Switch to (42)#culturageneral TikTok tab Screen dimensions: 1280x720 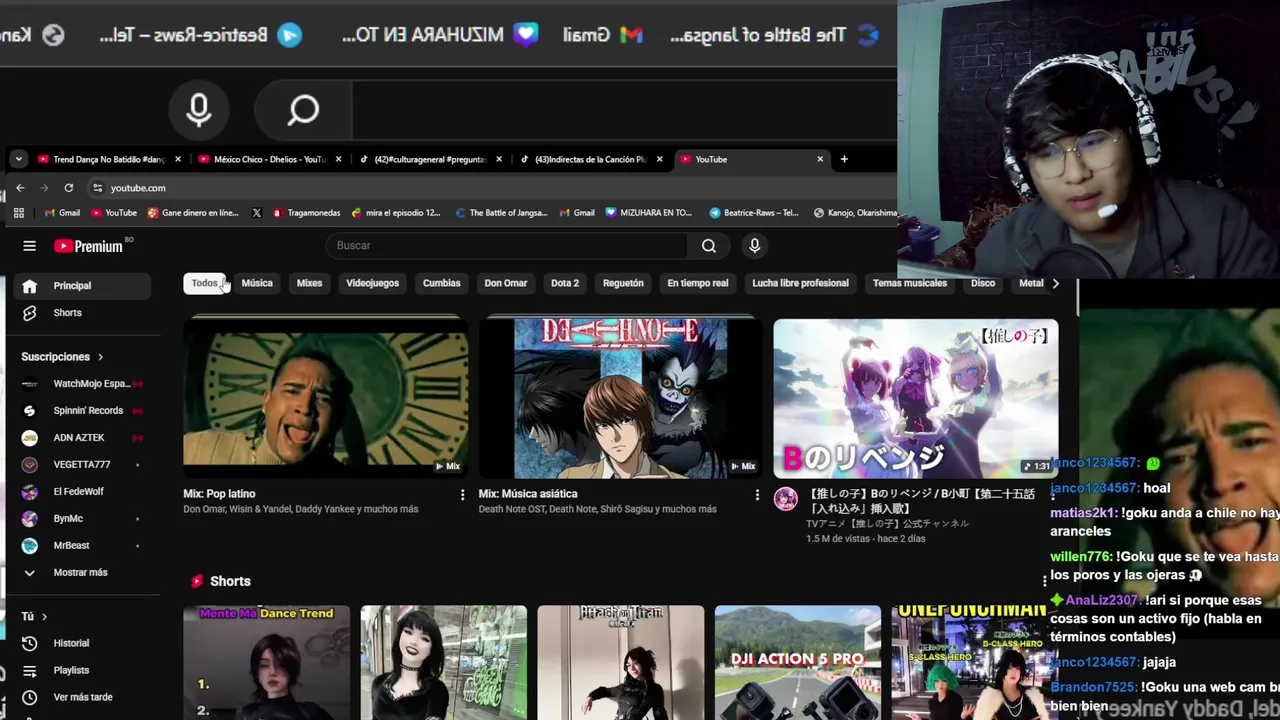coord(430,159)
